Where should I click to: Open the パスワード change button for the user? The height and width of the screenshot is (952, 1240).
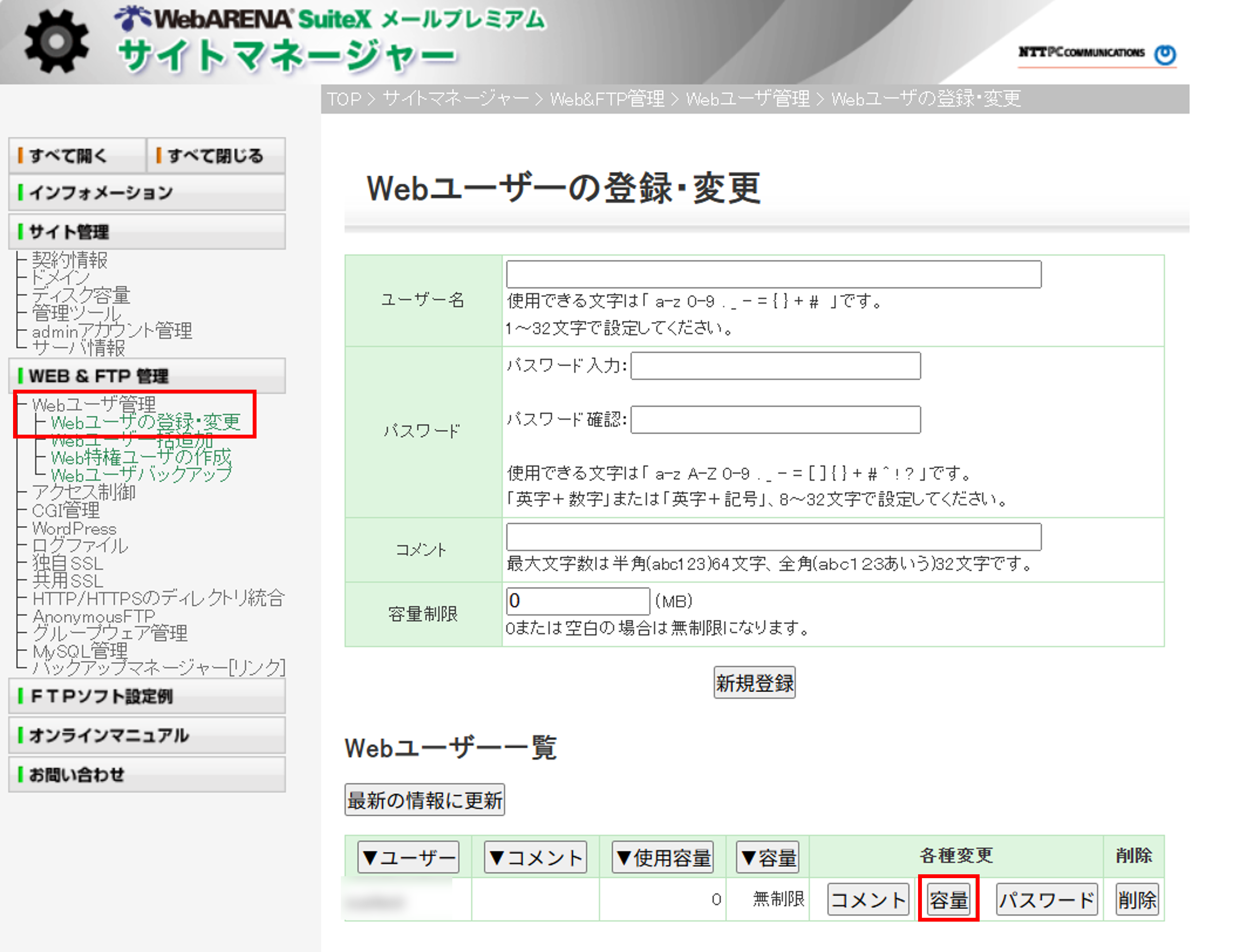point(1046,899)
